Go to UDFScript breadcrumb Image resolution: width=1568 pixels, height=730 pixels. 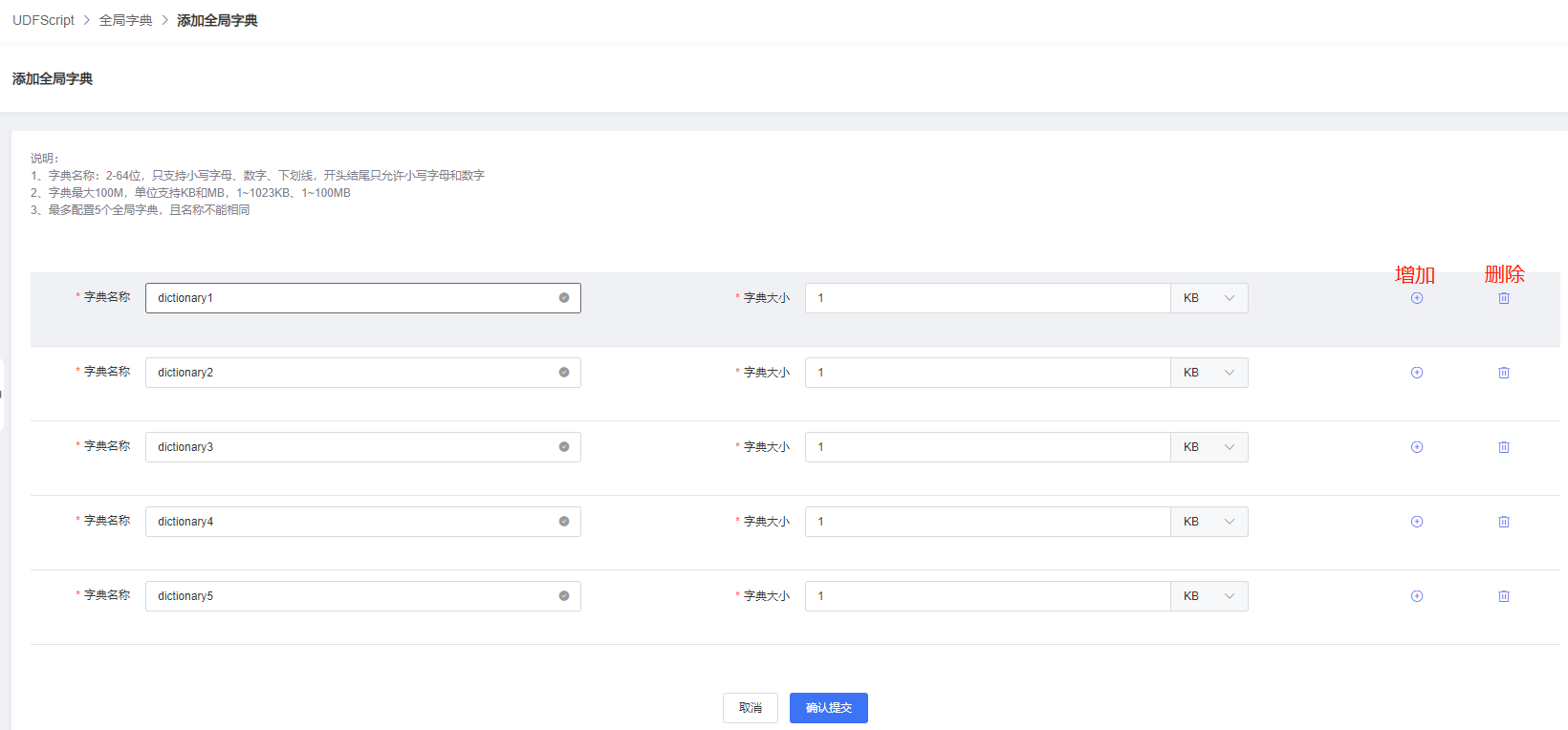click(43, 20)
